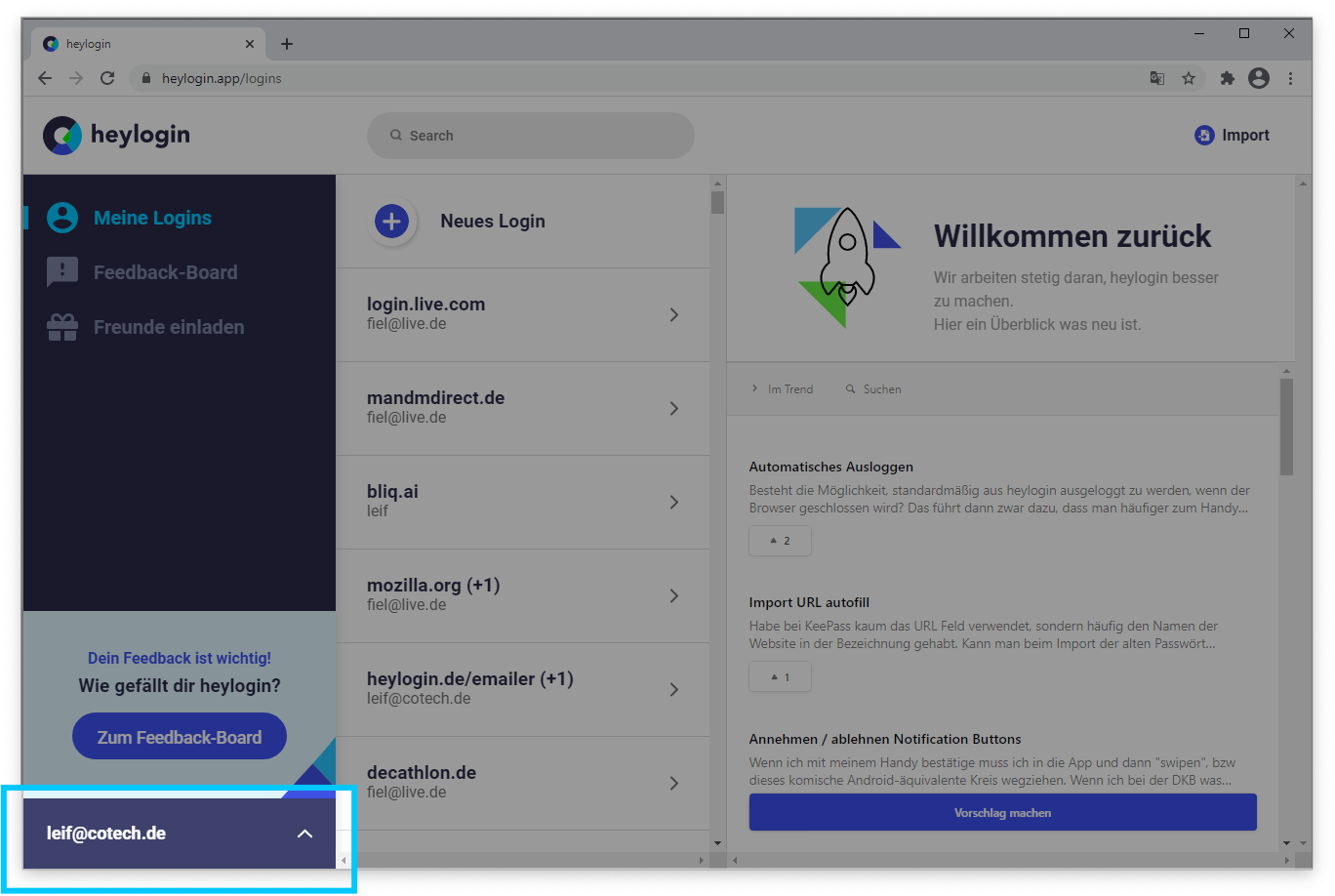Click the lock site info icon
This screenshot has height=896, width=1335.
pyautogui.click(x=146, y=78)
